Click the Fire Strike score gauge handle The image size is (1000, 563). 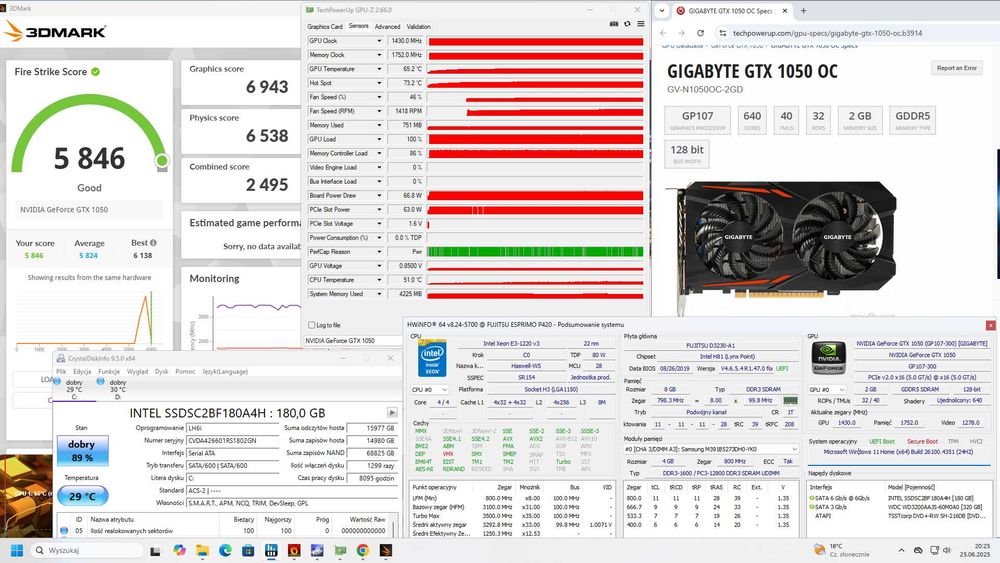pos(162,161)
